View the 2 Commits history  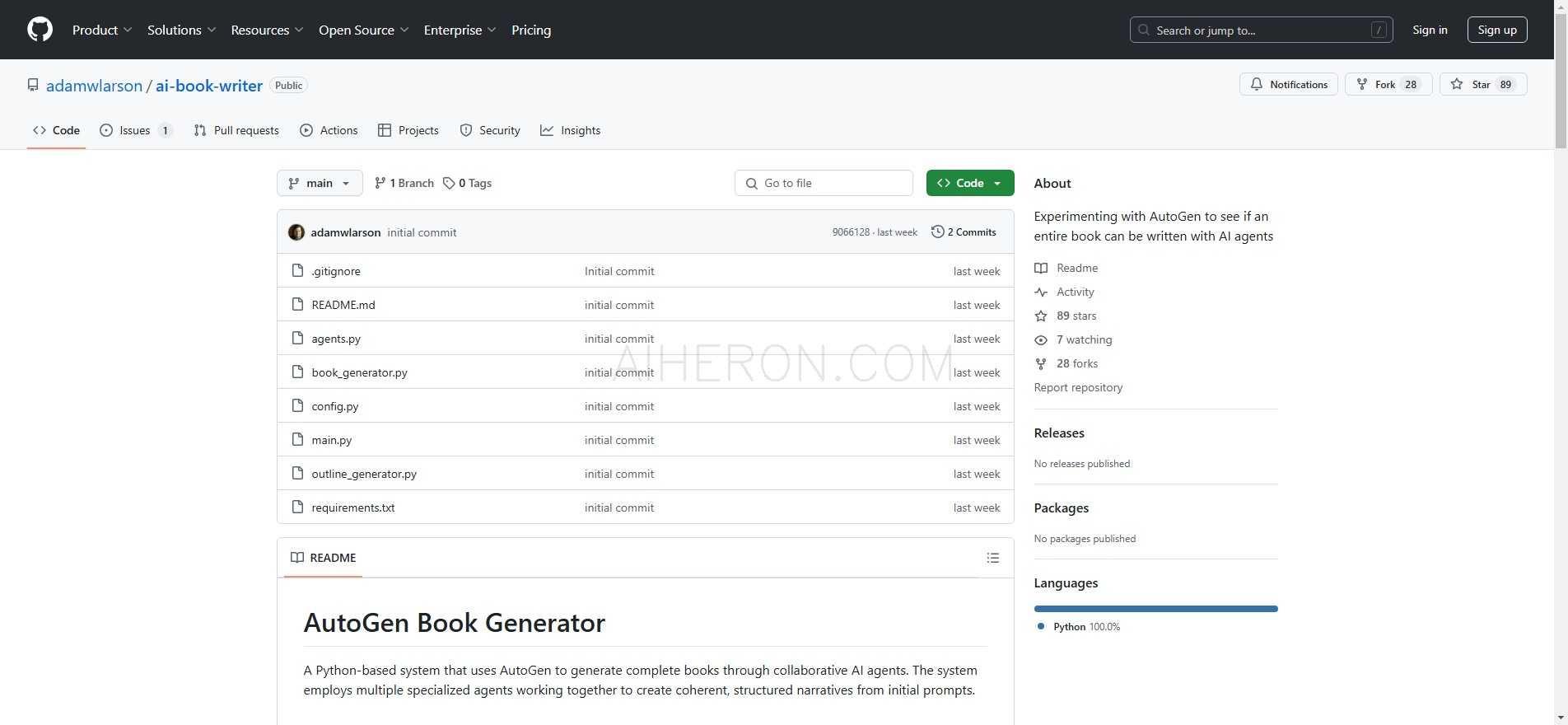(x=964, y=232)
